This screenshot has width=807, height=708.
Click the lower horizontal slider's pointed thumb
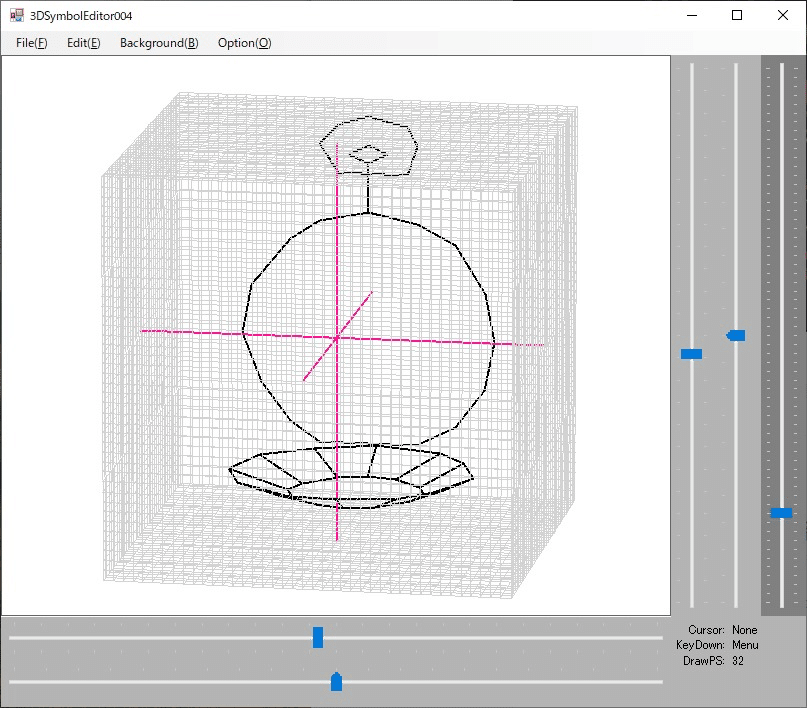click(336, 681)
